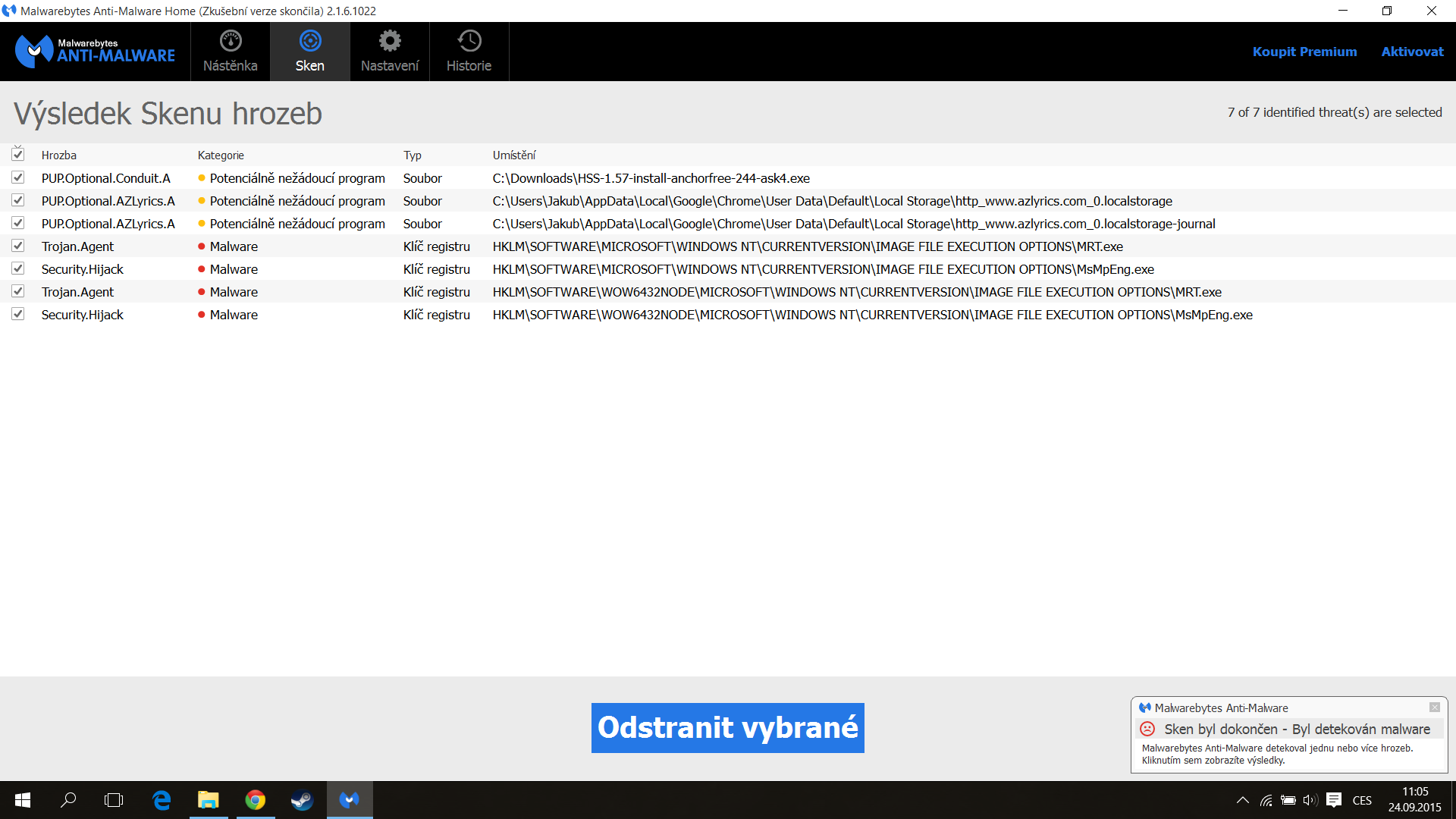Uncheck the last Security.Hijack row checkbox
The width and height of the screenshot is (1456, 819).
(18, 314)
